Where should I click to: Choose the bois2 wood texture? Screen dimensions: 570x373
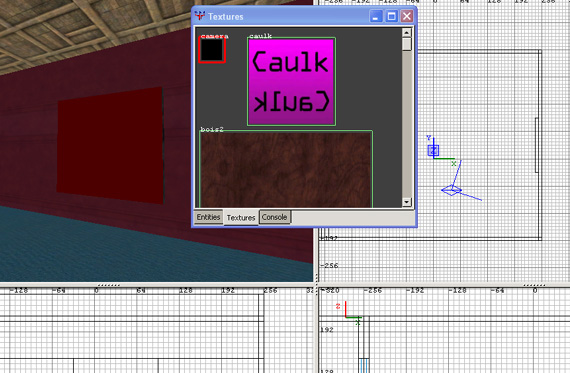pyautogui.click(x=286, y=169)
